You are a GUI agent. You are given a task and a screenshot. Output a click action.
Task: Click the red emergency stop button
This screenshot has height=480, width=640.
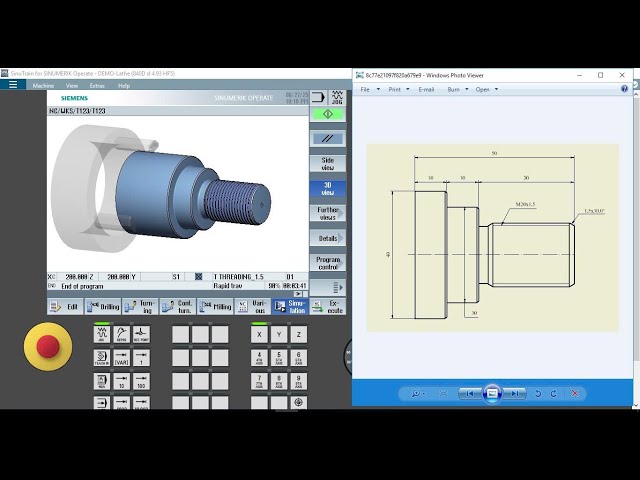pyautogui.click(x=48, y=347)
